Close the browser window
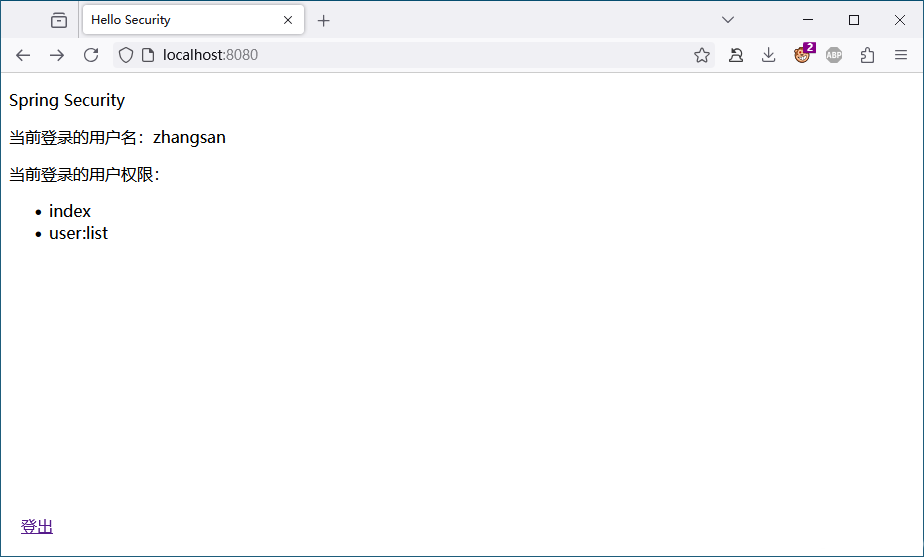This screenshot has width=924, height=557. [900, 20]
